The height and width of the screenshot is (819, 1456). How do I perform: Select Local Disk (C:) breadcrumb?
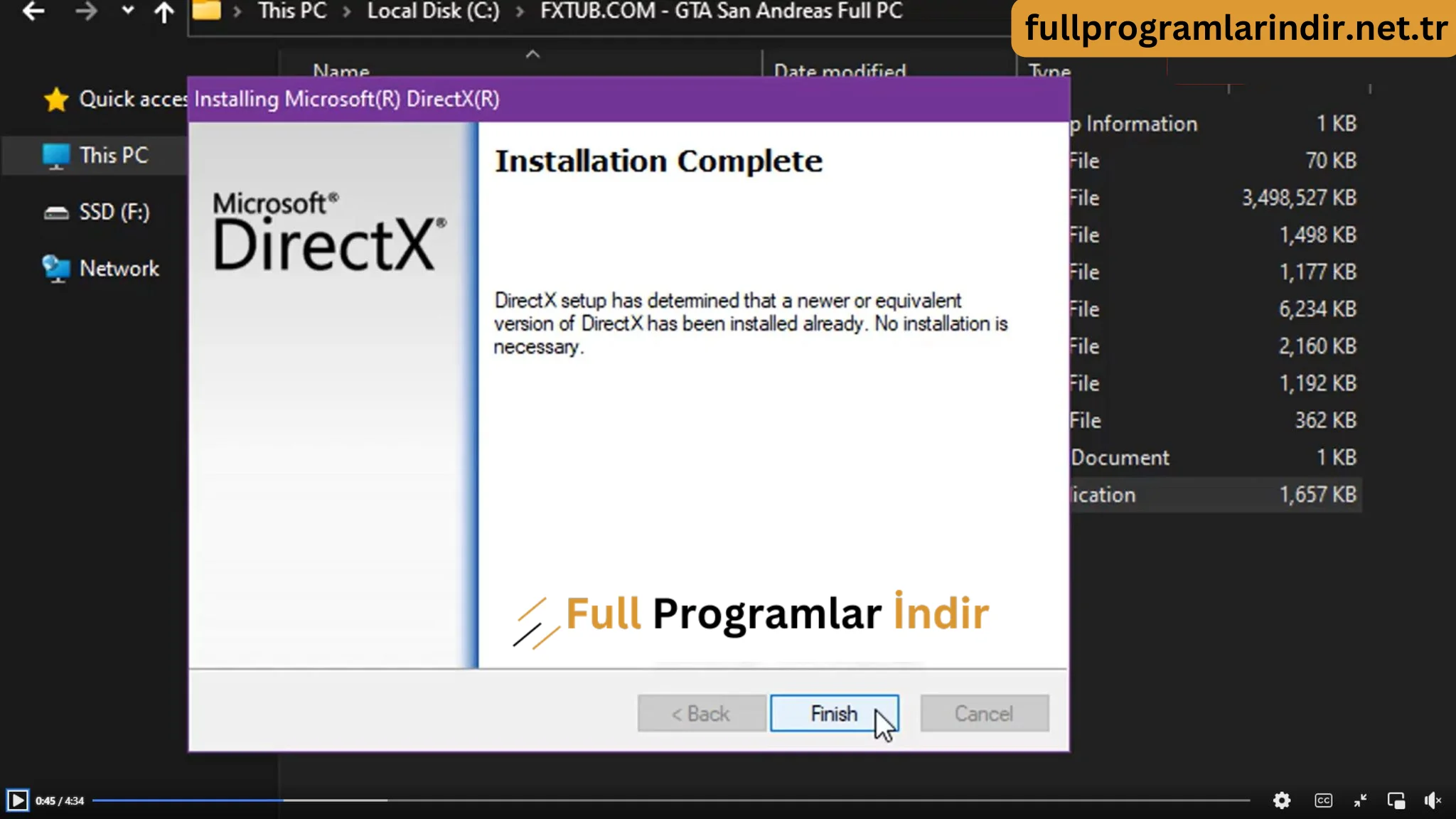point(433,11)
